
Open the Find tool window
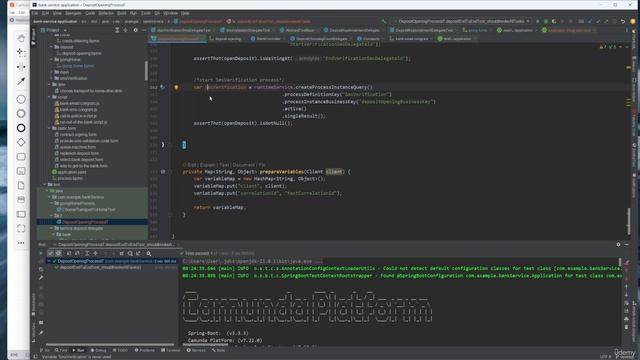(61, 350)
